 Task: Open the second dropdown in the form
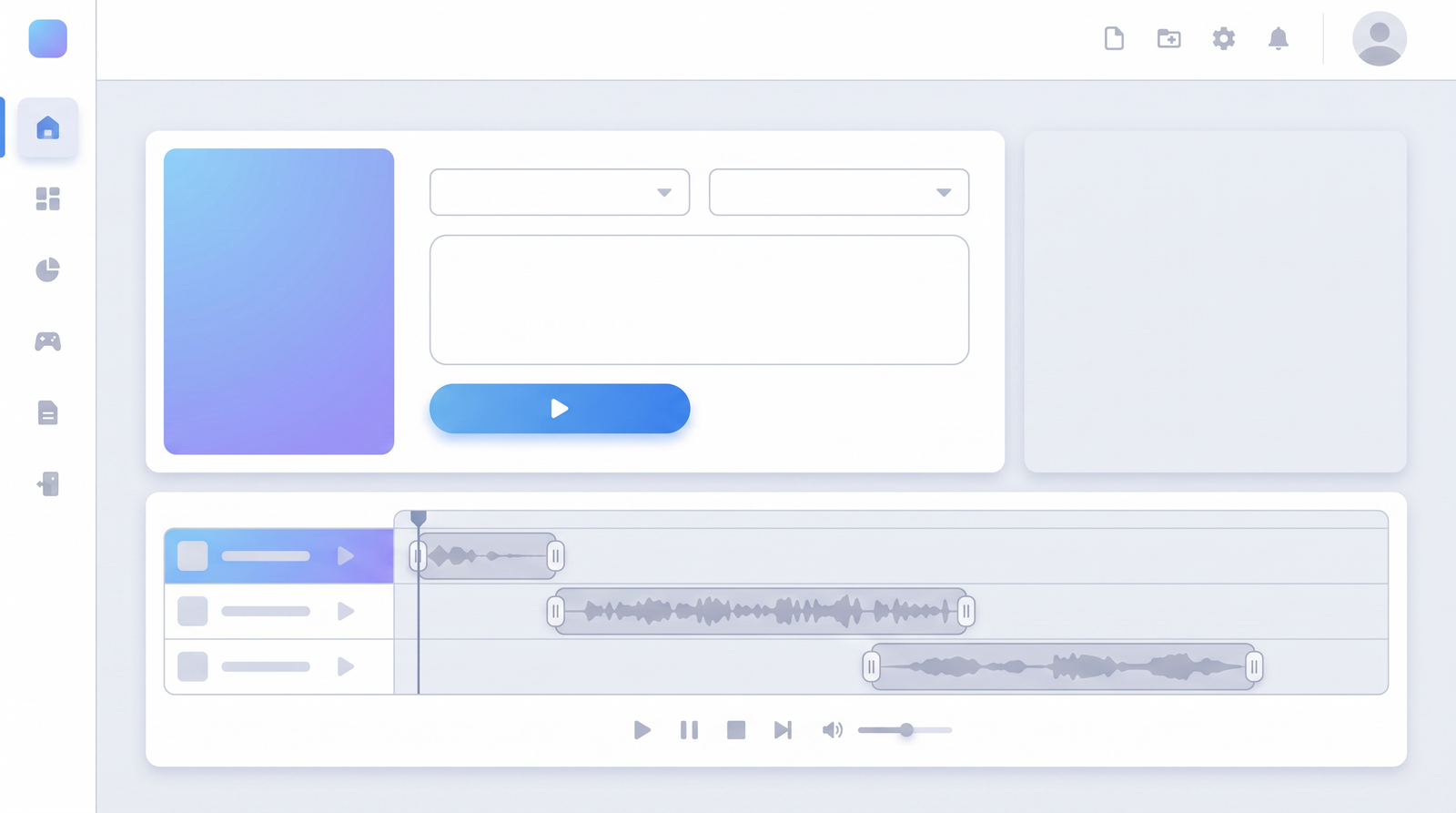[839, 192]
